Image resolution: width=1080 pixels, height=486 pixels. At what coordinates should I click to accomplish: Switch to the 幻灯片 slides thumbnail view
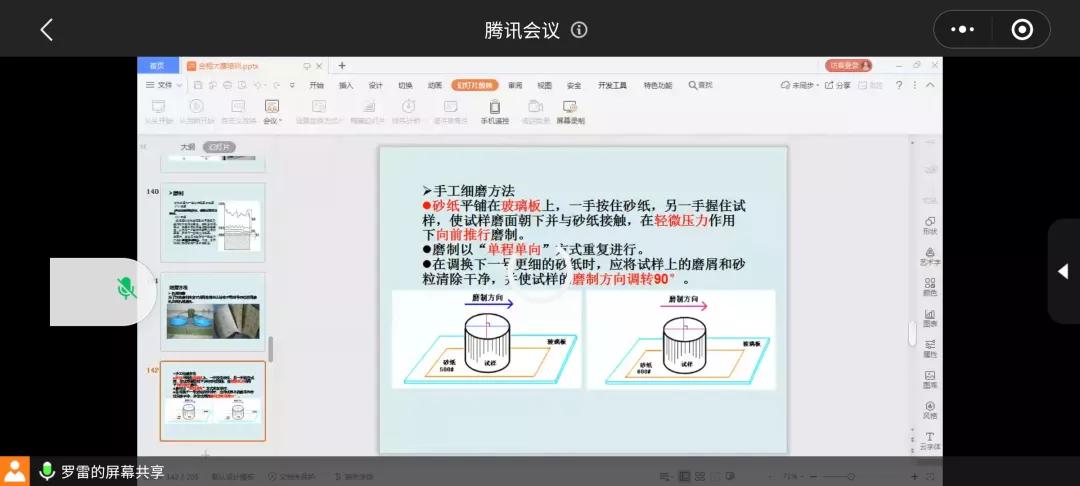219,147
